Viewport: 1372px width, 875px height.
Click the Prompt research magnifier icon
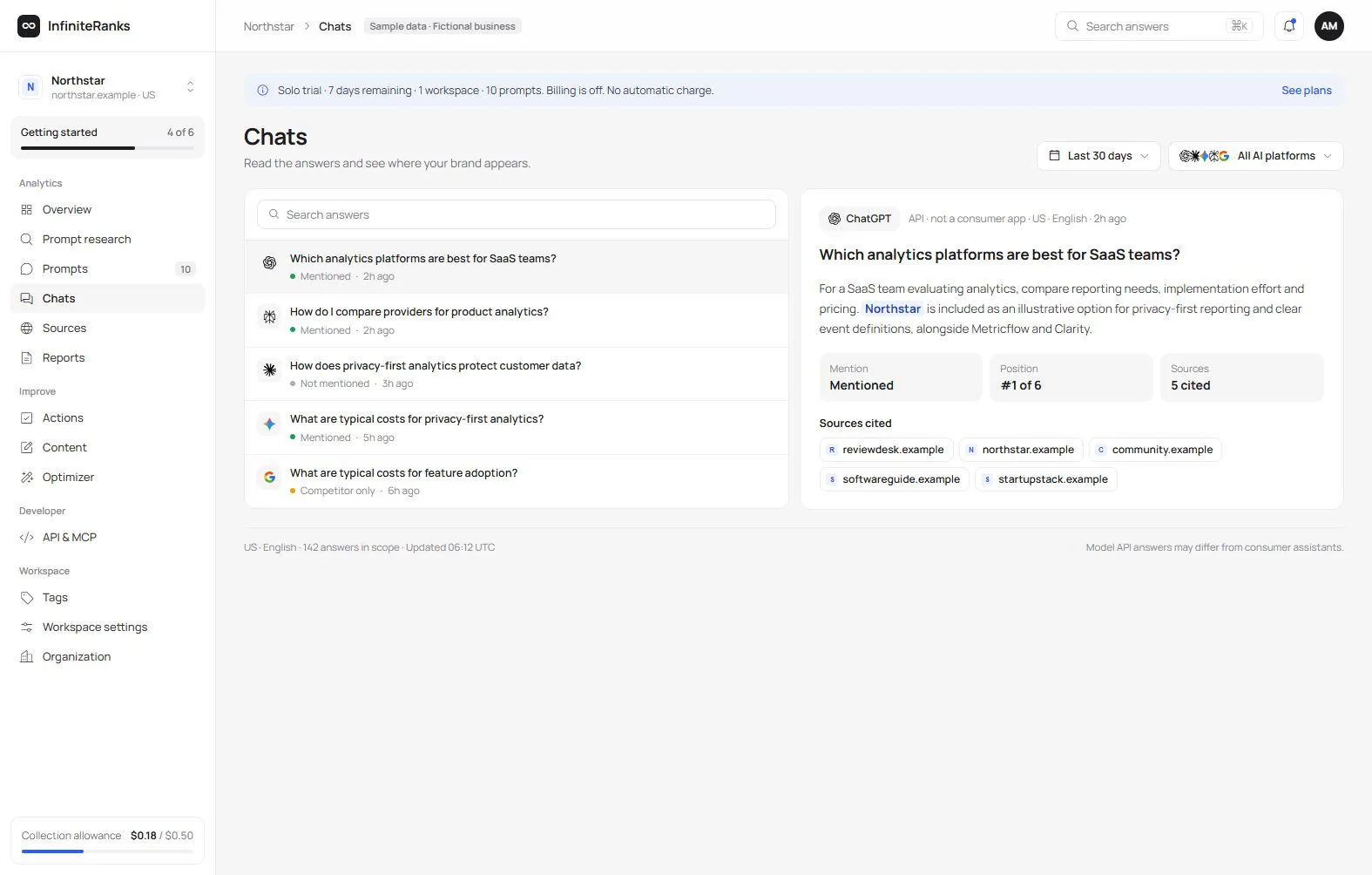tap(27, 240)
